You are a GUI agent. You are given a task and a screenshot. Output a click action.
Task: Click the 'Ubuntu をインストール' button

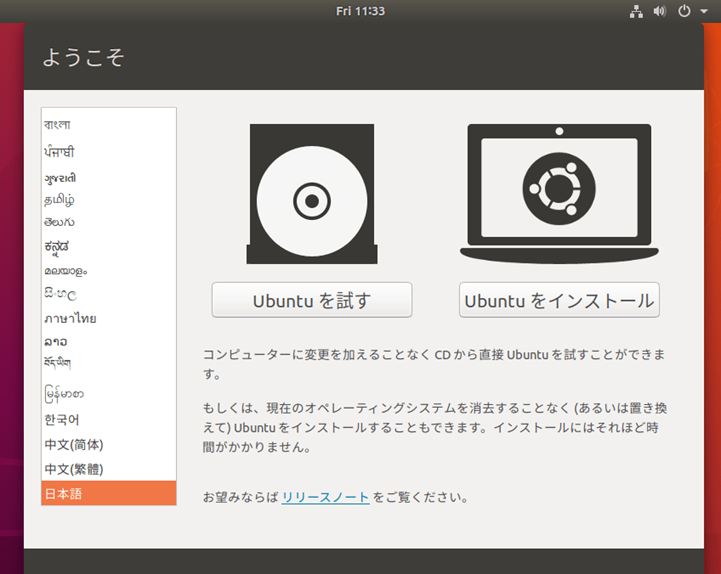point(559,300)
